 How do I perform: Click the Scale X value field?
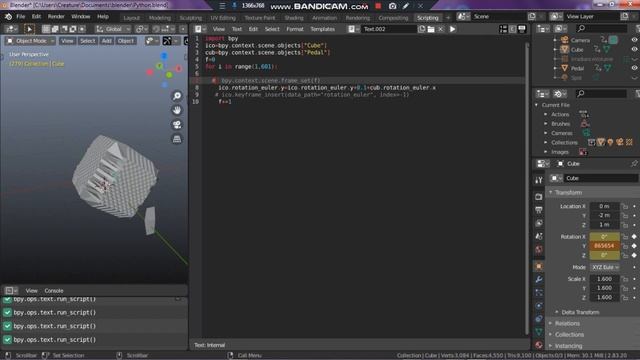click(x=604, y=279)
